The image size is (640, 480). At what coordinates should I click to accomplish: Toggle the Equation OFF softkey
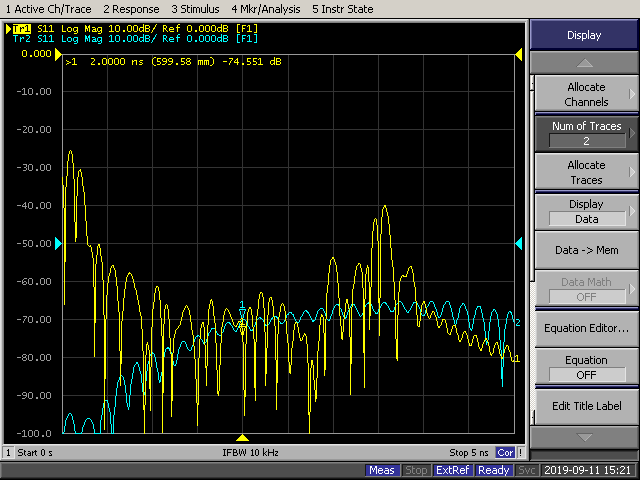(x=585, y=367)
